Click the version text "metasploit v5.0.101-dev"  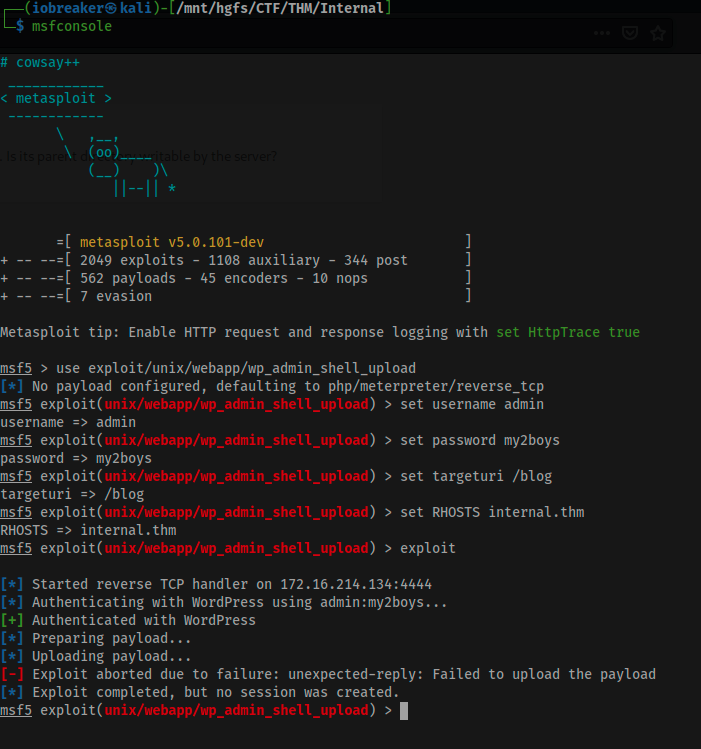[x=172, y=242]
